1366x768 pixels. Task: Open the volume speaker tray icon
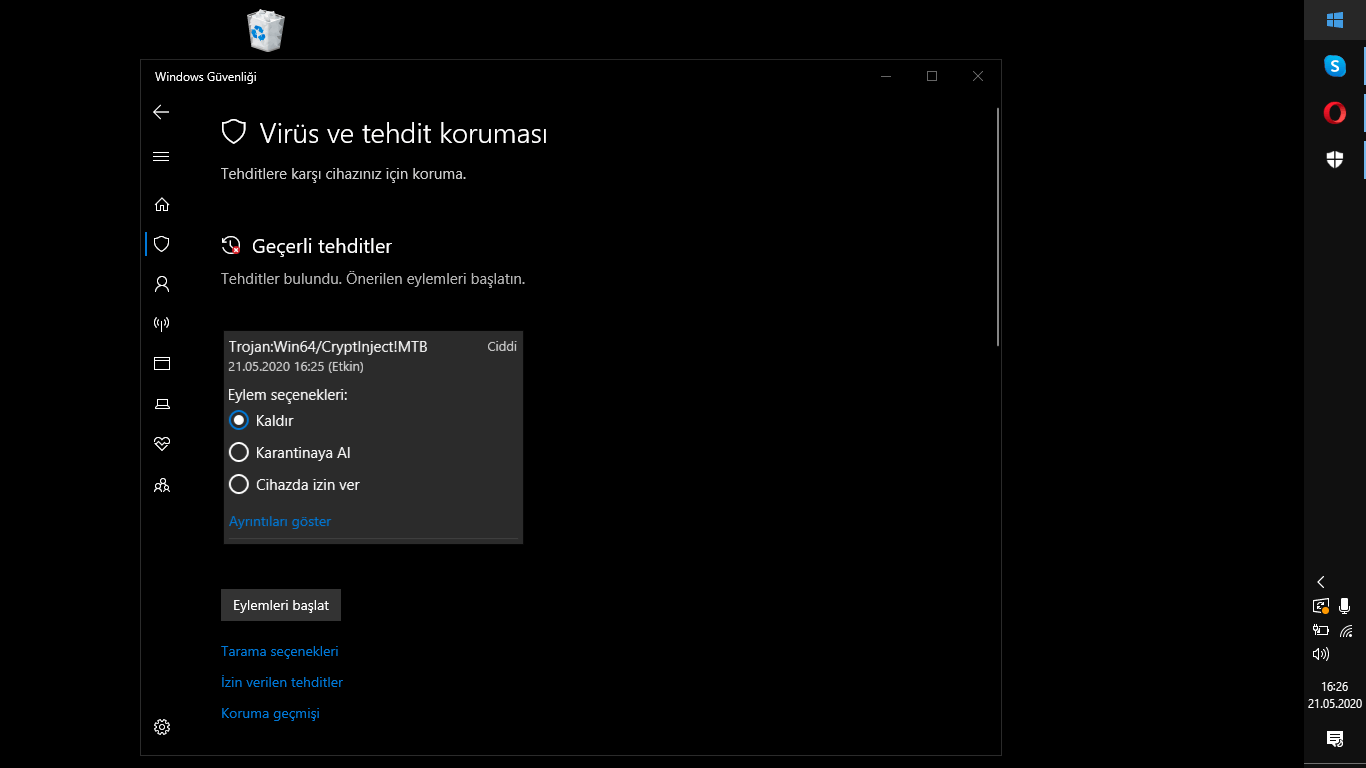tap(1321, 654)
